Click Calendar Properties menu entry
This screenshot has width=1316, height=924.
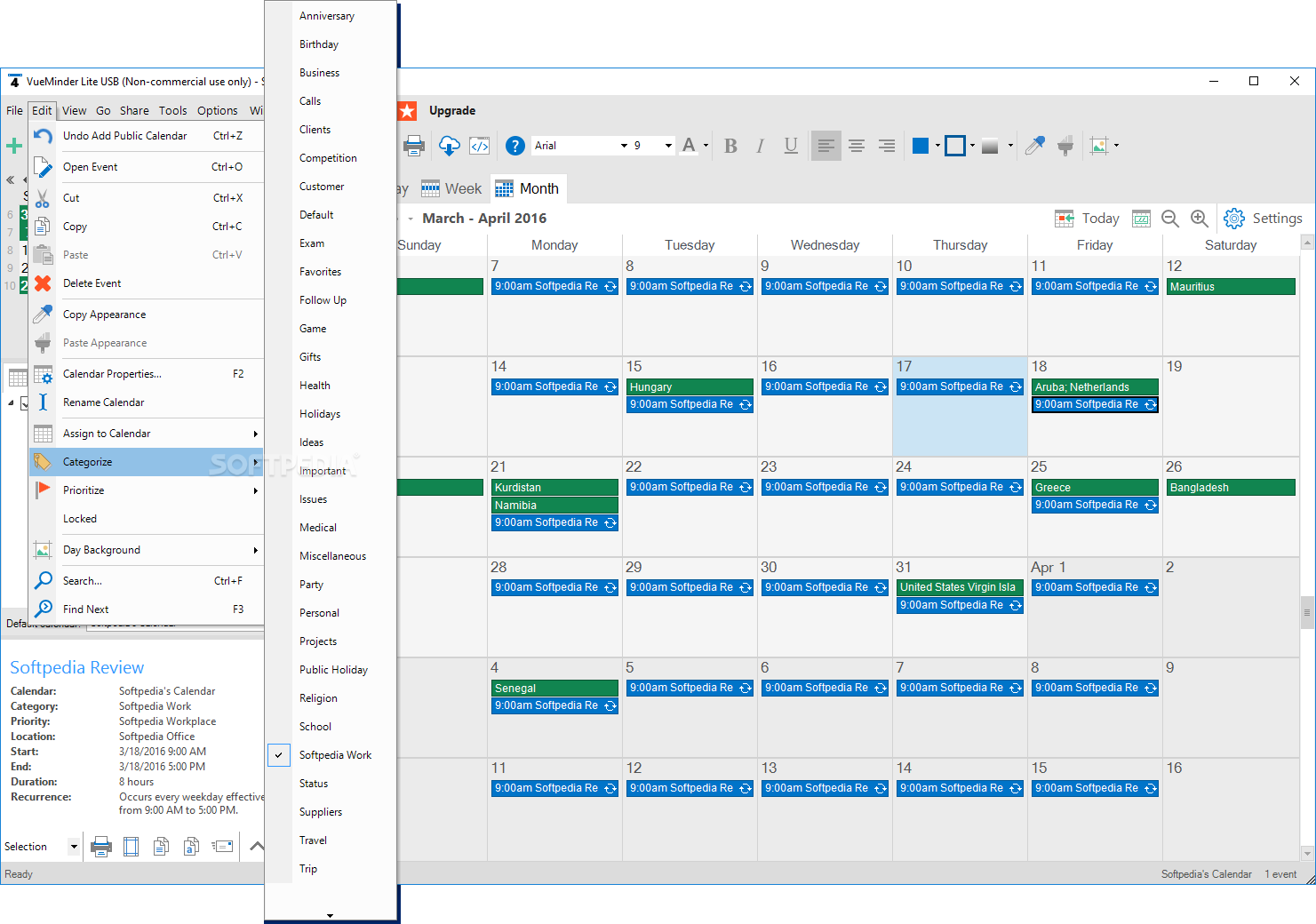[x=147, y=374]
